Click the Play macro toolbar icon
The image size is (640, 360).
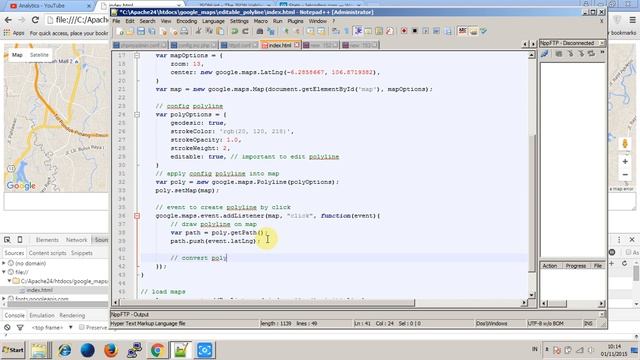click(425, 31)
